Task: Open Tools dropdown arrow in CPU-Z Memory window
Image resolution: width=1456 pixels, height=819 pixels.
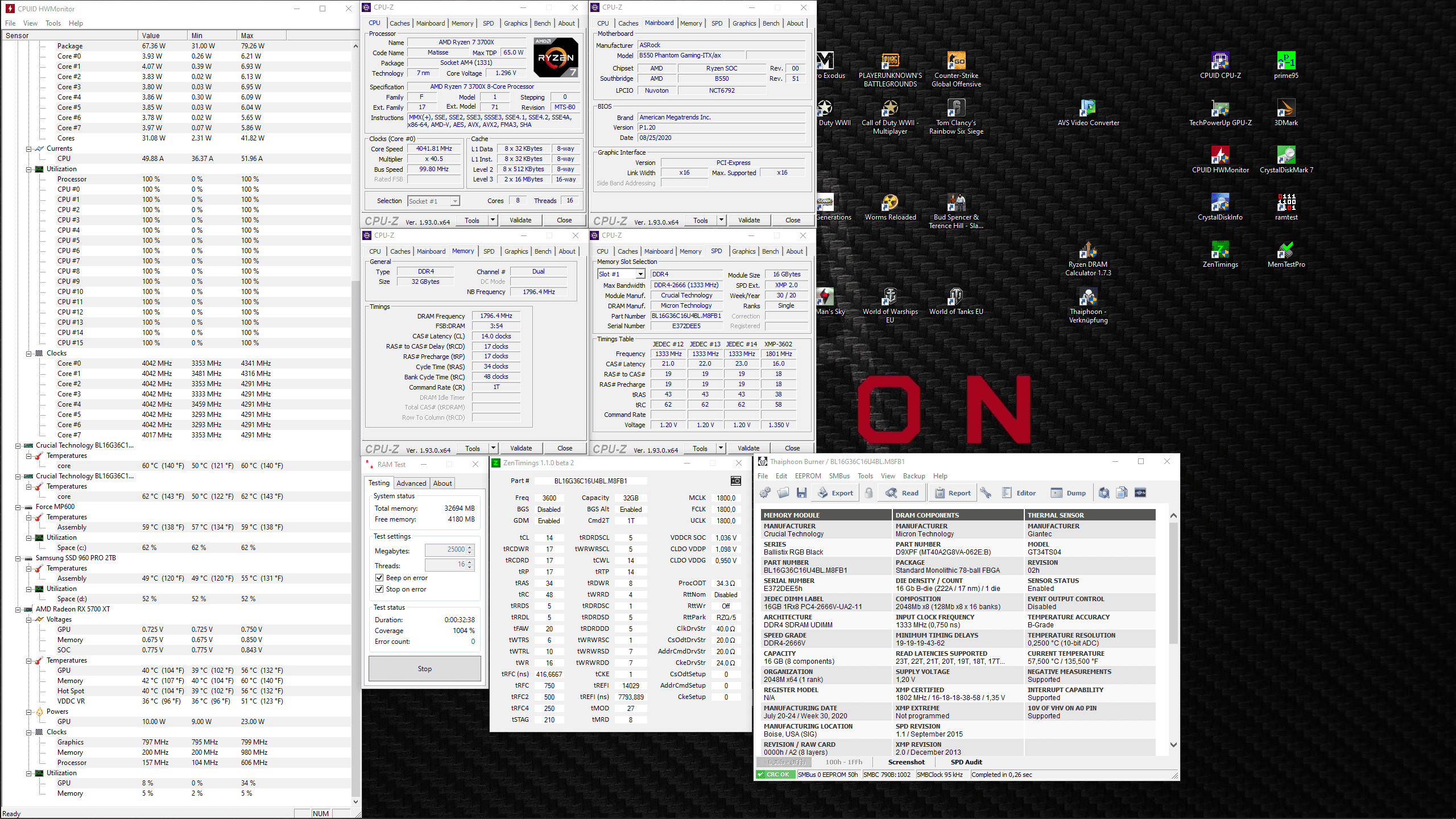Action: click(493, 448)
